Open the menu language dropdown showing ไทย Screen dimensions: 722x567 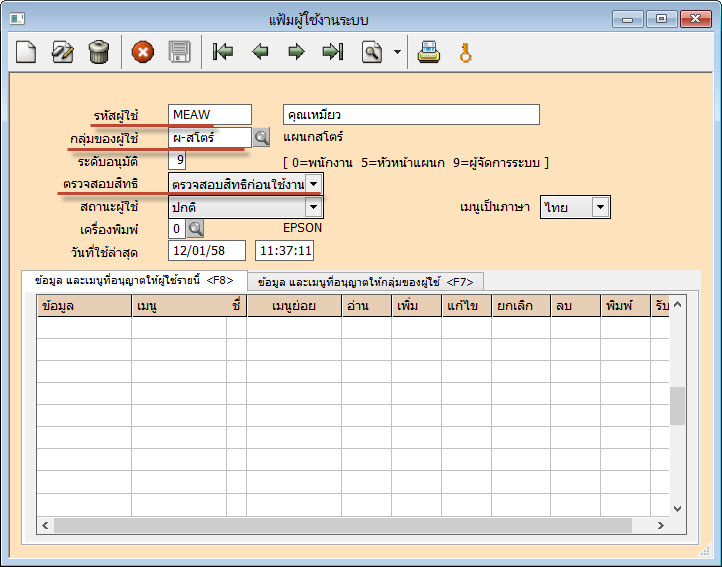point(599,207)
